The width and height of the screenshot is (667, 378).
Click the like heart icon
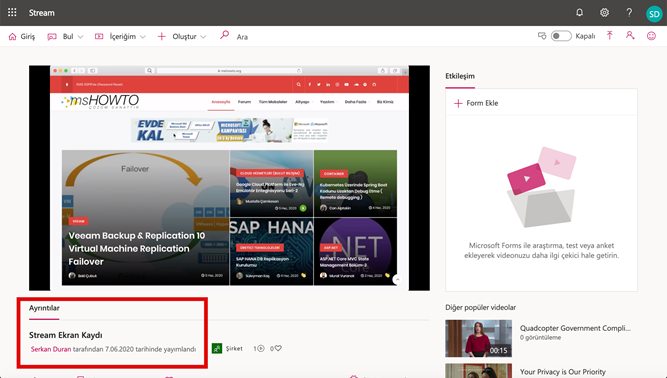(x=278, y=348)
